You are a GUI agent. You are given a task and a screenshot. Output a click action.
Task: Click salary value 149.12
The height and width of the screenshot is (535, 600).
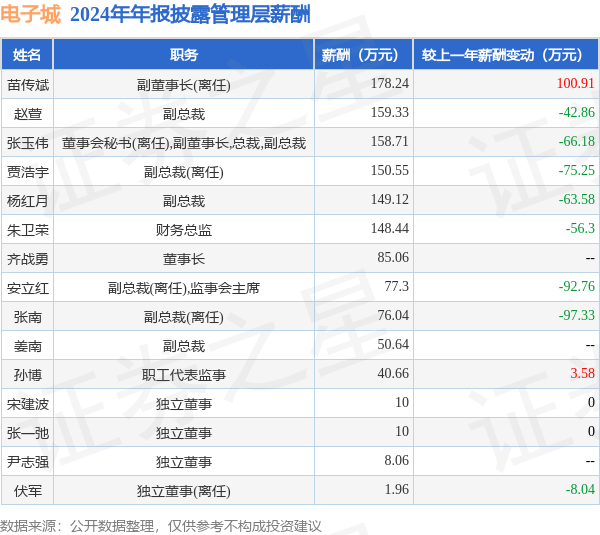click(x=390, y=199)
